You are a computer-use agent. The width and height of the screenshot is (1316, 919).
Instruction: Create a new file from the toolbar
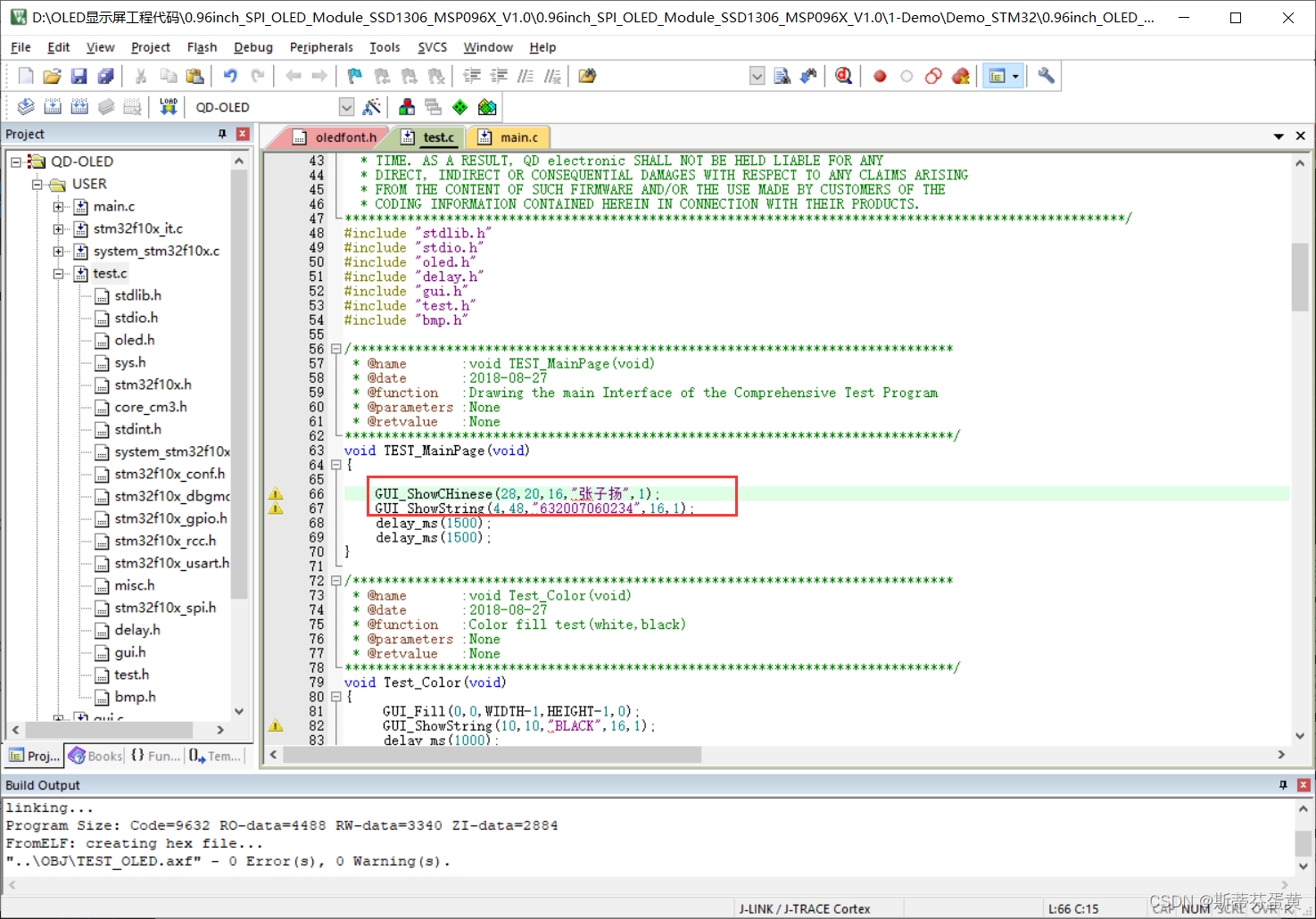click(26, 76)
